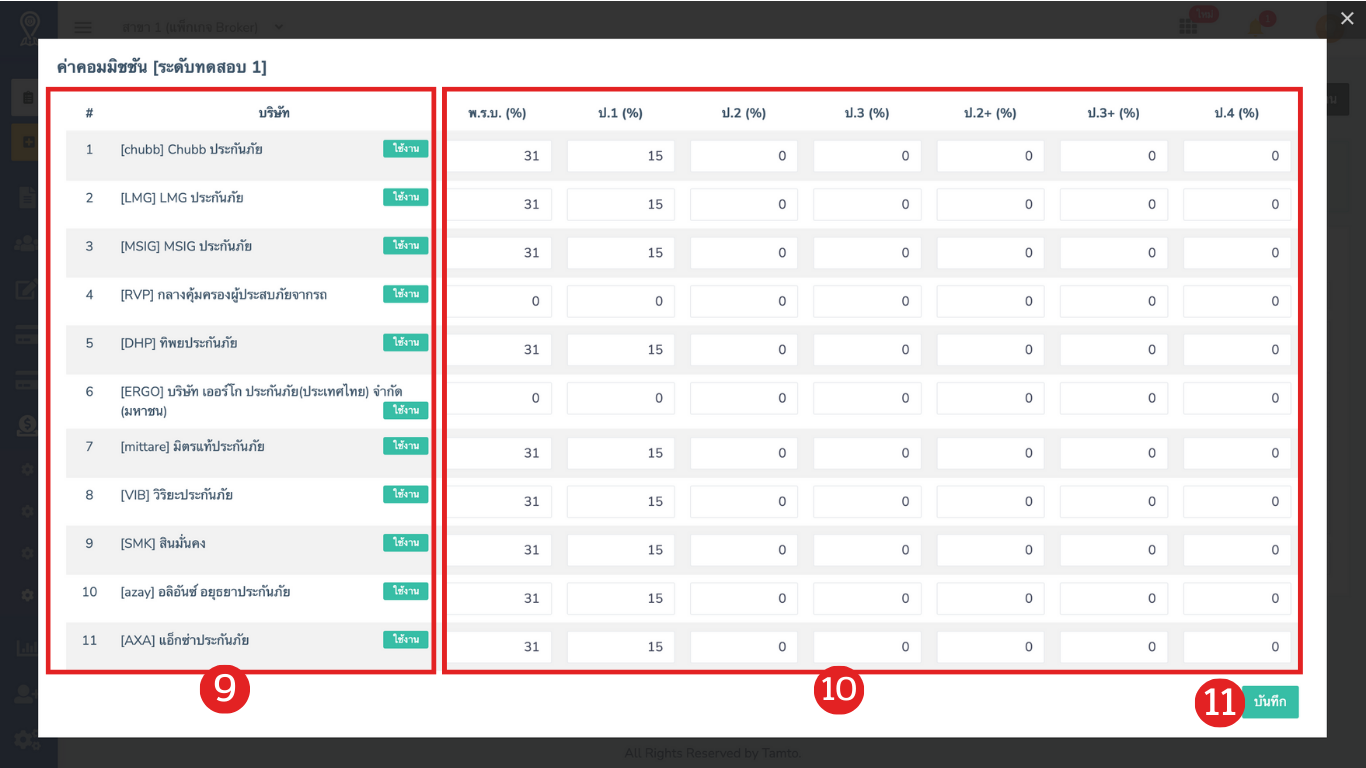Toggle the ใช้งาน badge for mittare มิตรแท้ประกันภัย

point(406,446)
